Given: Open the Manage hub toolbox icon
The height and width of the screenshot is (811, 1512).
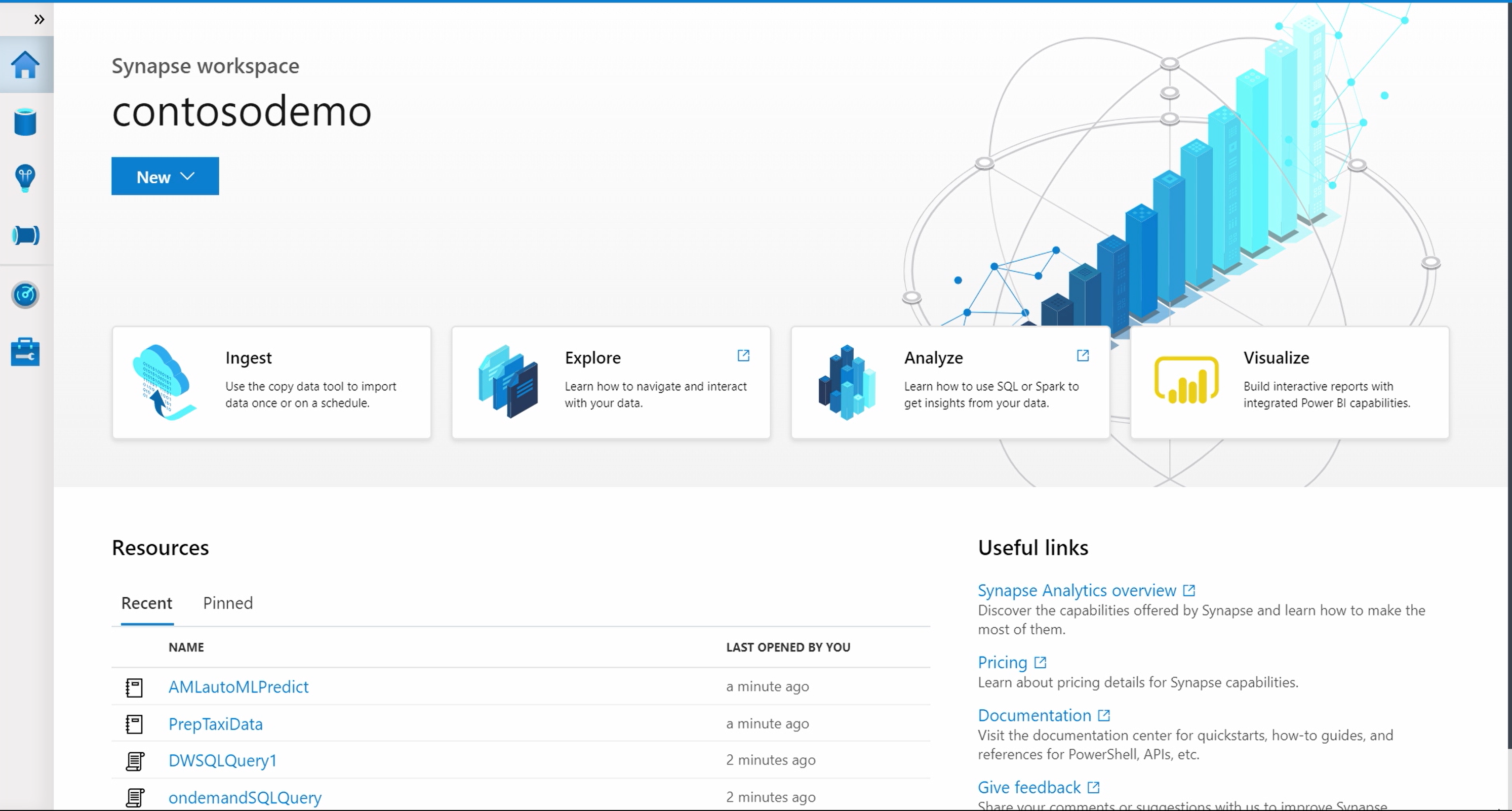Looking at the screenshot, I should (25, 352).
